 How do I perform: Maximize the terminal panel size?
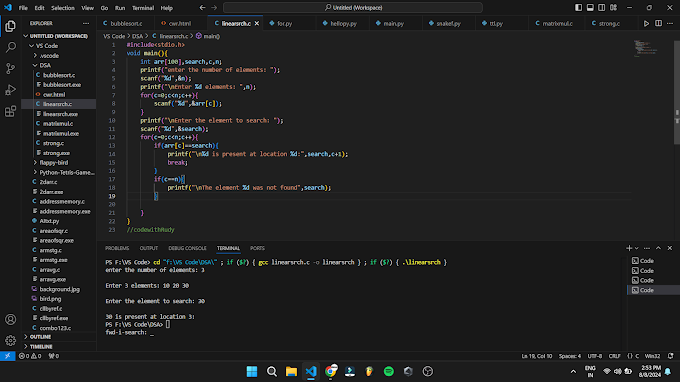pos(658,248)
